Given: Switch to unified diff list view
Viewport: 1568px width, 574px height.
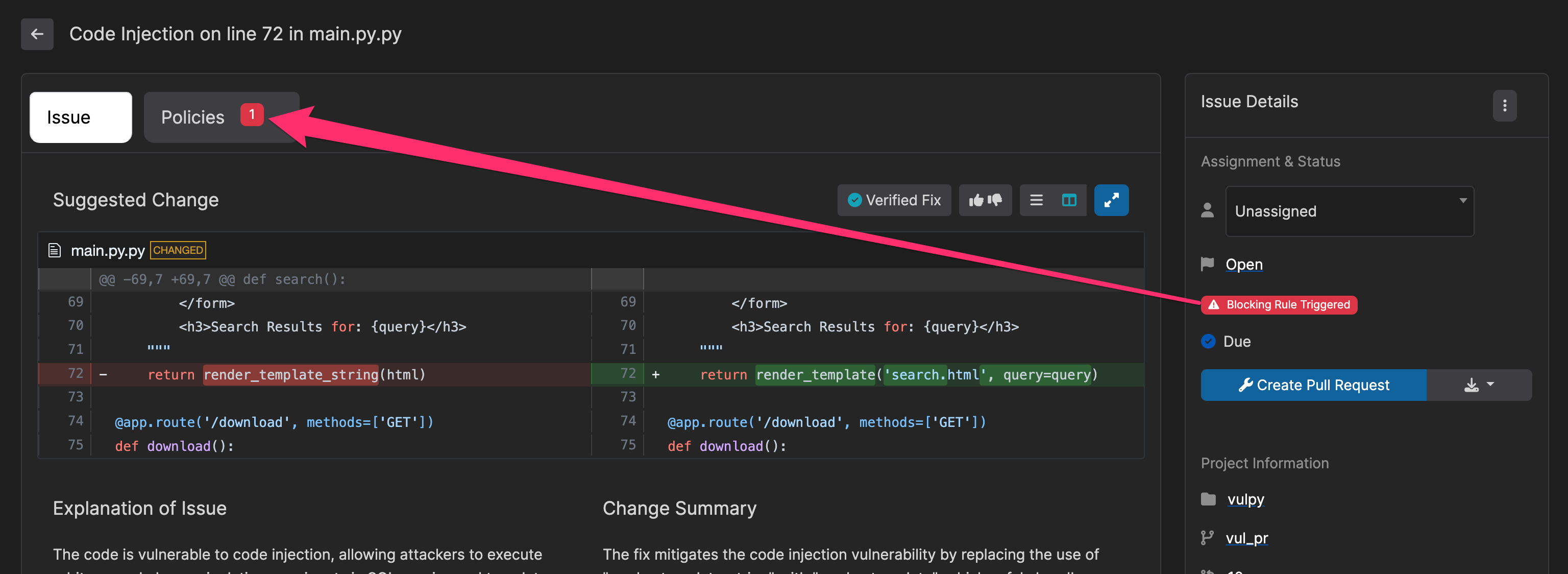Looking at the screenshot, I should click(x=1036, y=200).
